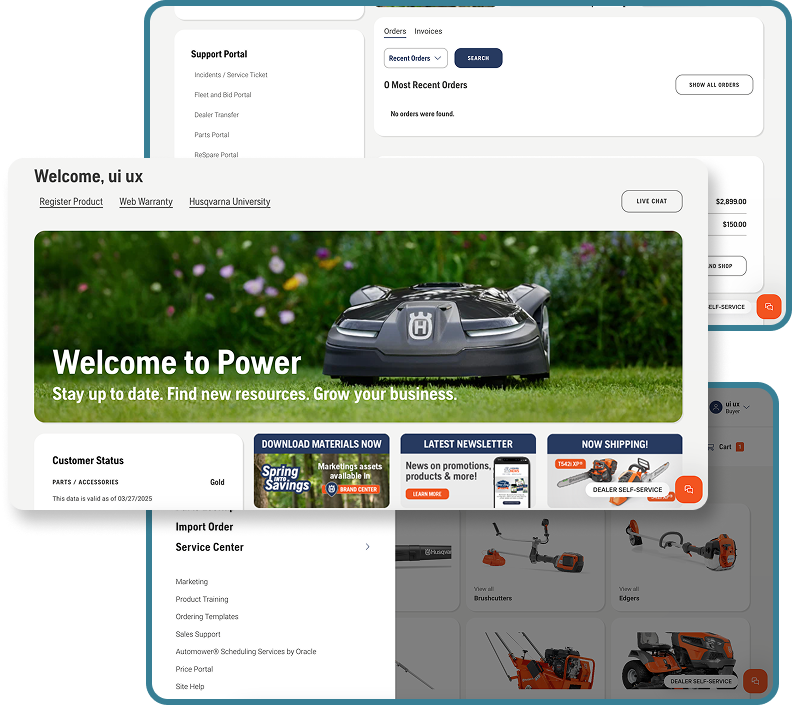792x705 pixels.
Task: Open the Product Training menu item
Action: [202, 599]
